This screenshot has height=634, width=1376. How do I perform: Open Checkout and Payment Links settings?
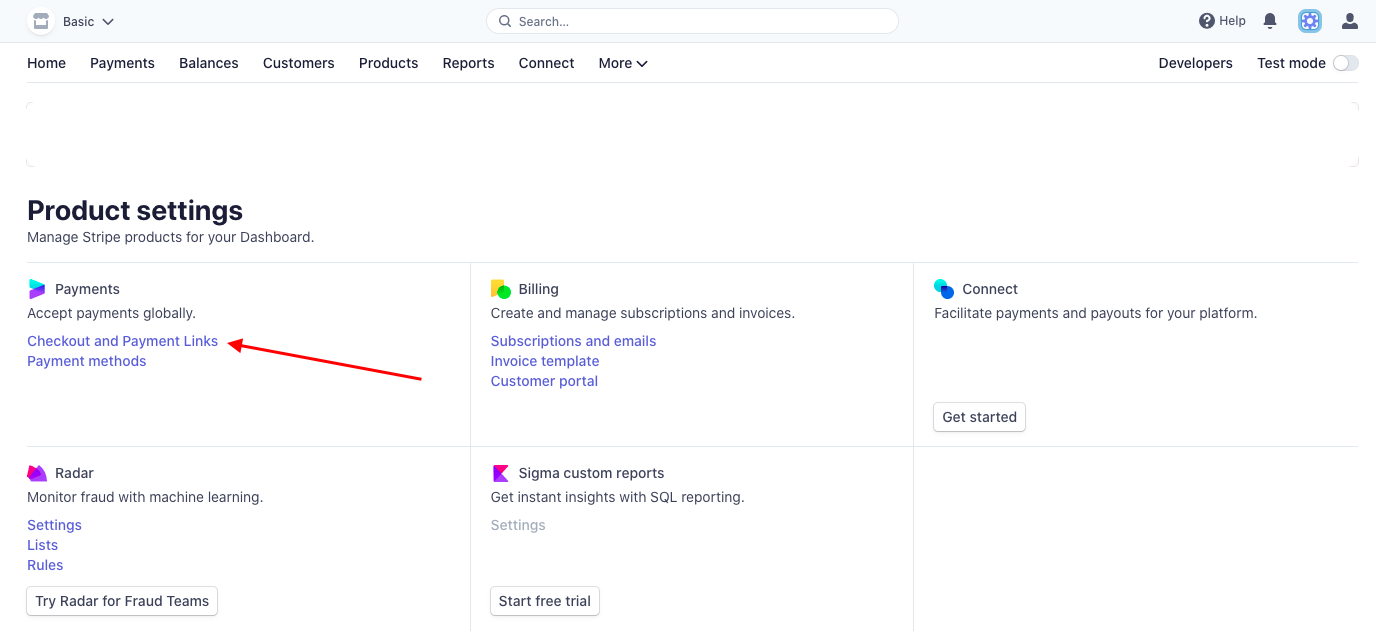pos(122,341)
